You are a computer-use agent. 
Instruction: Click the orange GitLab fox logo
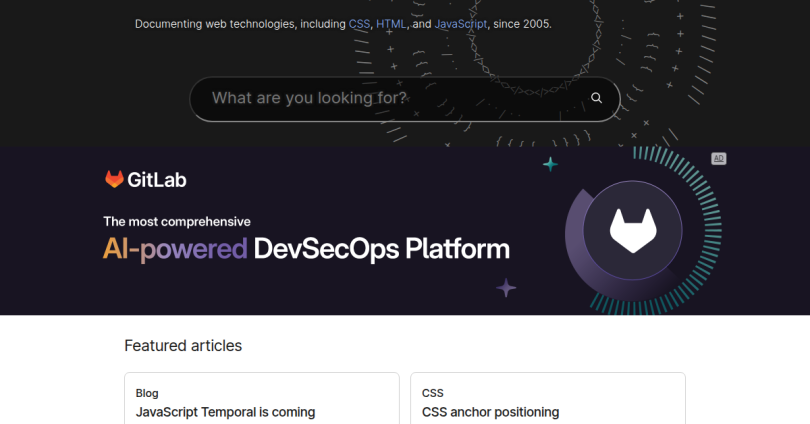(114, 180)
